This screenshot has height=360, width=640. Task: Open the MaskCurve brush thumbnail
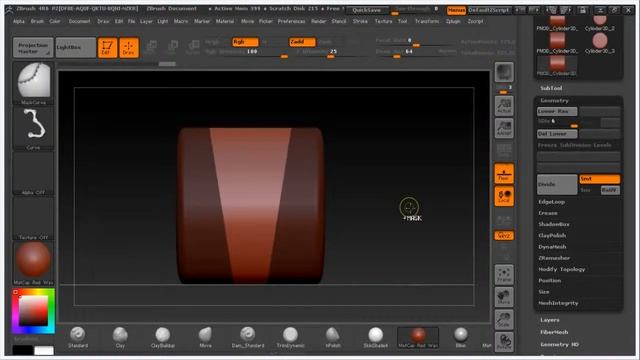pos(33,83)
